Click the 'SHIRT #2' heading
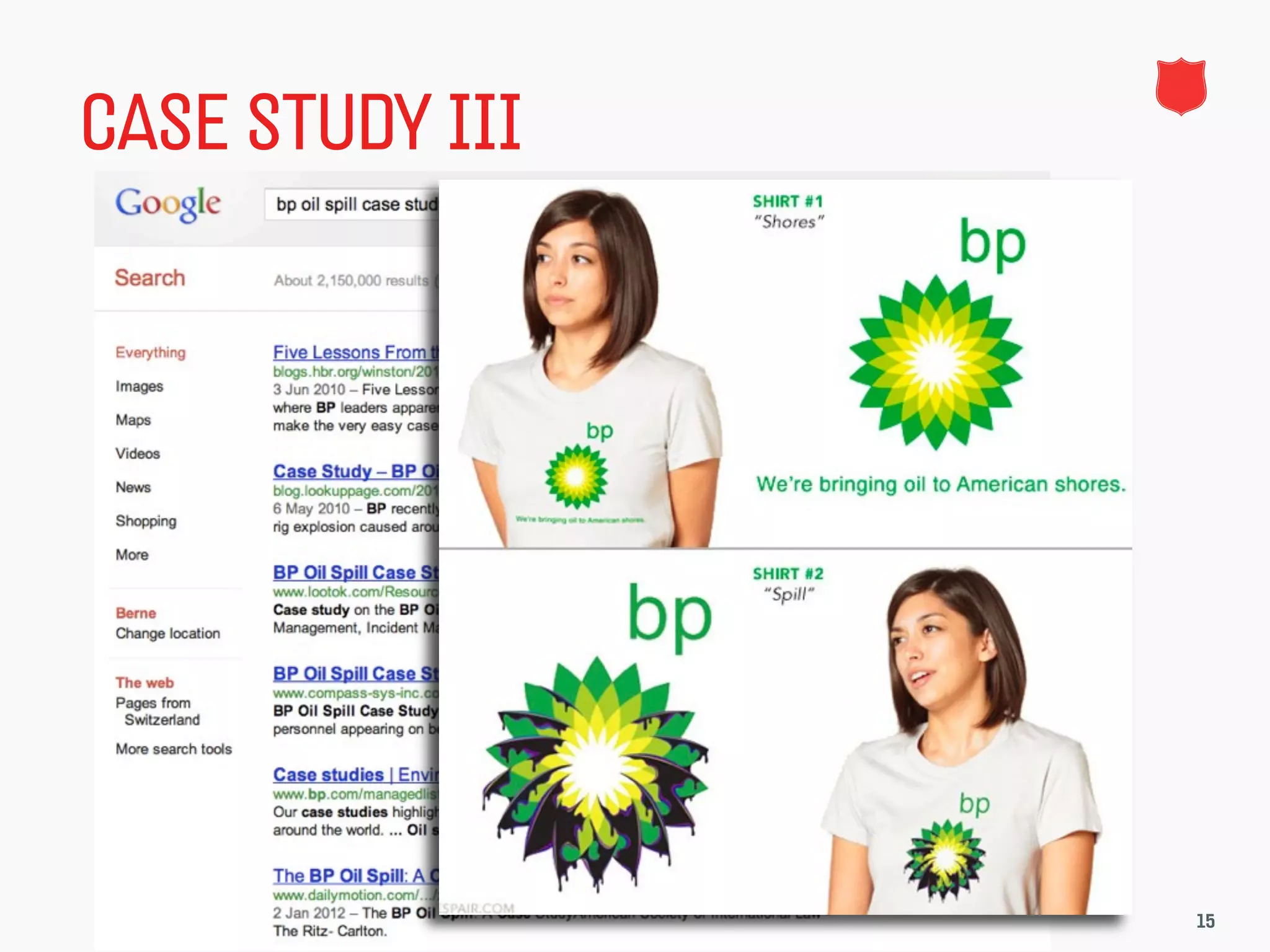 coord(788,574)
